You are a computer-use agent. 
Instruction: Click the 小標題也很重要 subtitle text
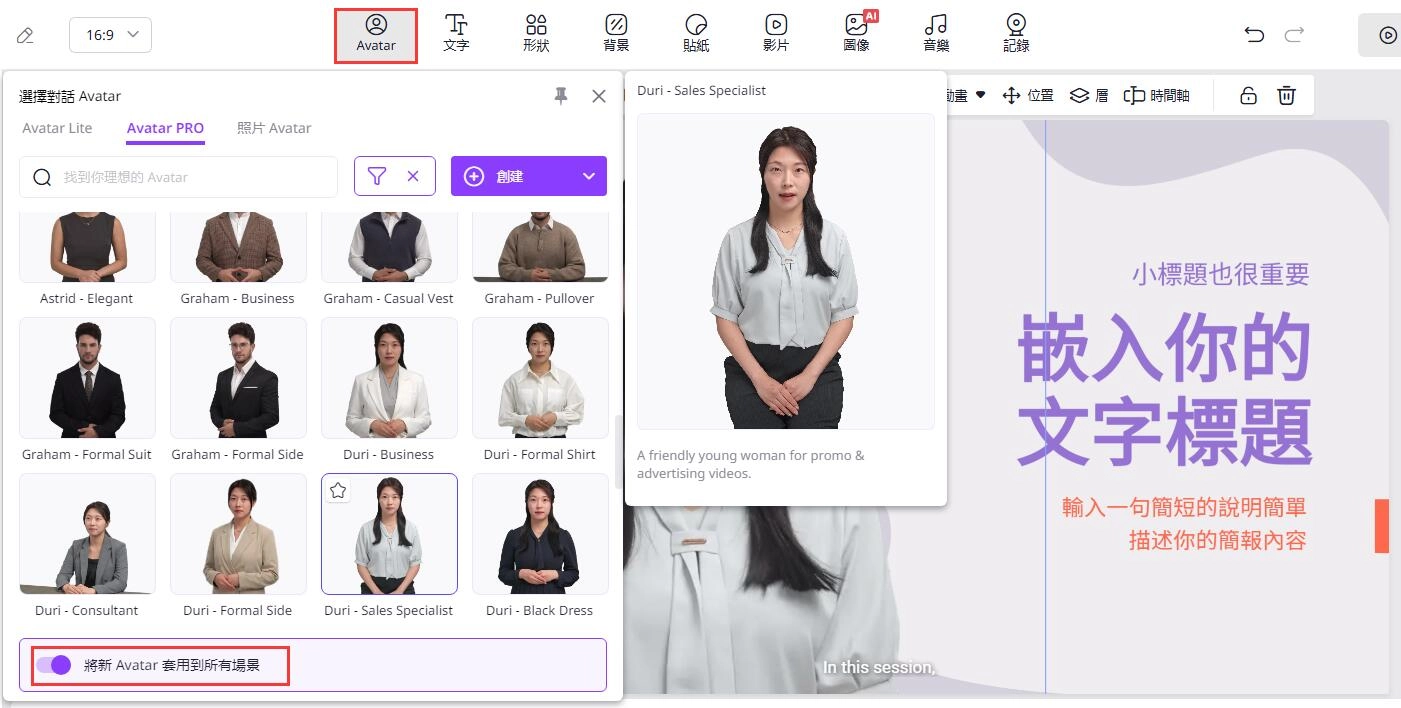pos(1221,274)
